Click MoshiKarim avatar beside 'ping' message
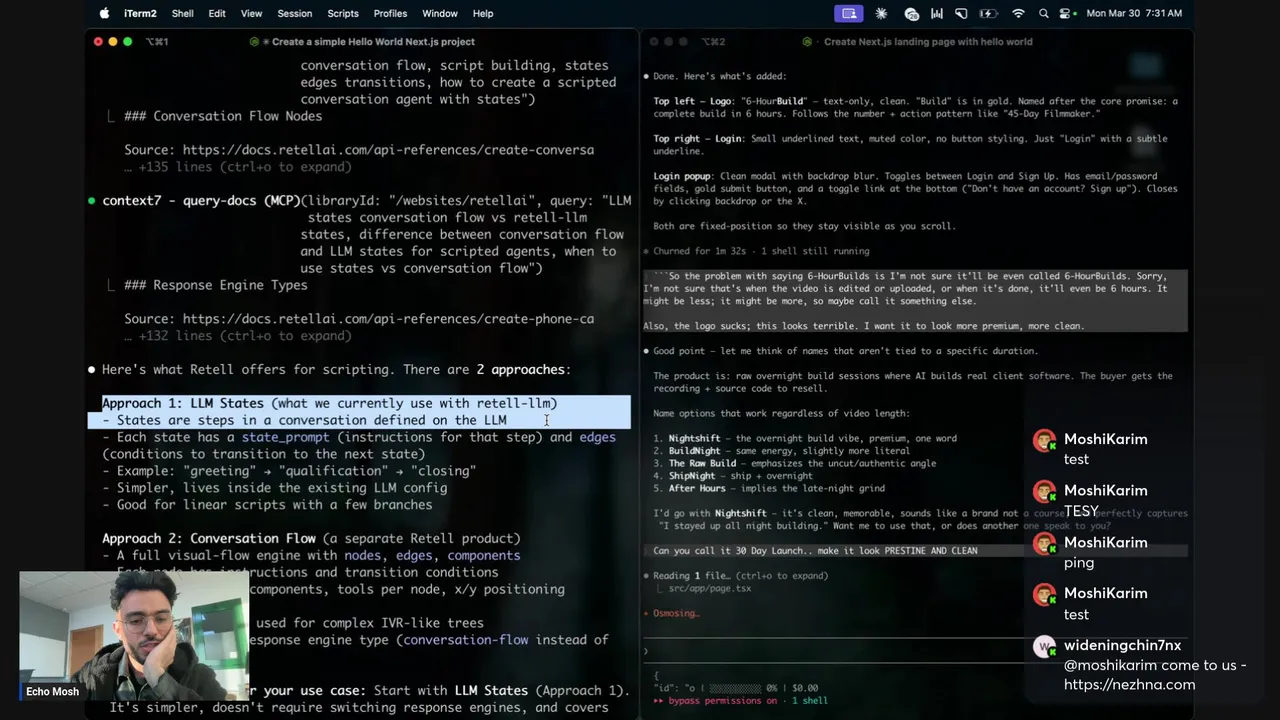 1044,543
